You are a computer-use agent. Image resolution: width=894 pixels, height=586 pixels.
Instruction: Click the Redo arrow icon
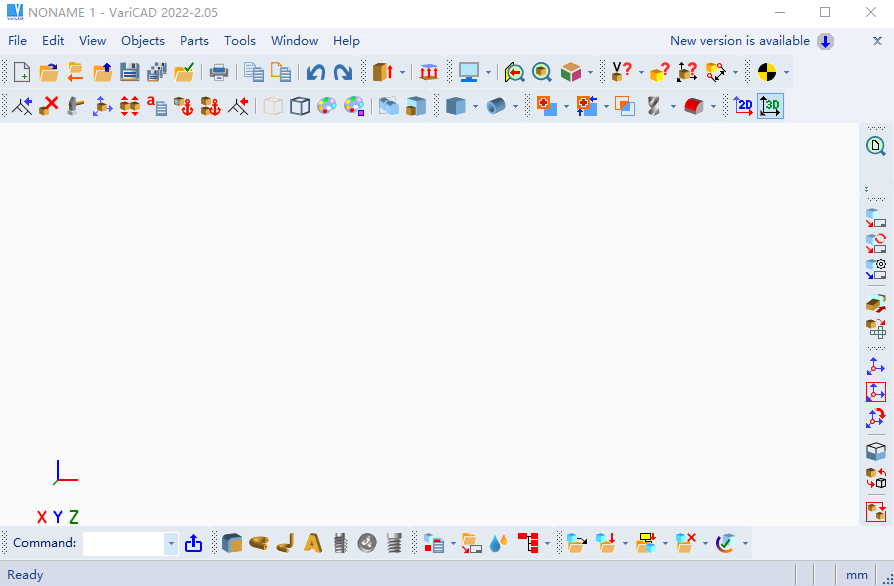coord(343,72)
